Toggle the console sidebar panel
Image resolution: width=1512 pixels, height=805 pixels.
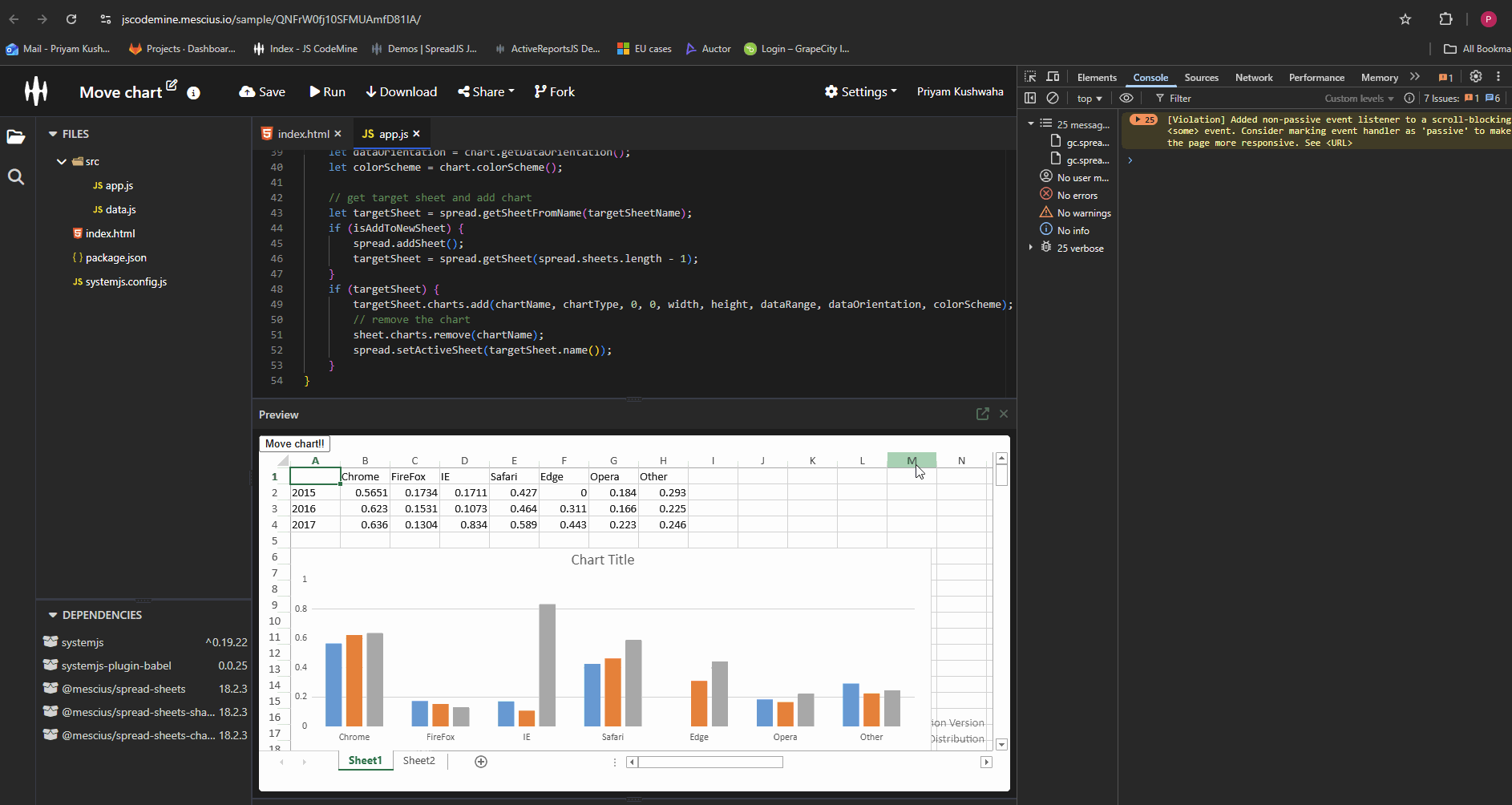point(1030,98)
